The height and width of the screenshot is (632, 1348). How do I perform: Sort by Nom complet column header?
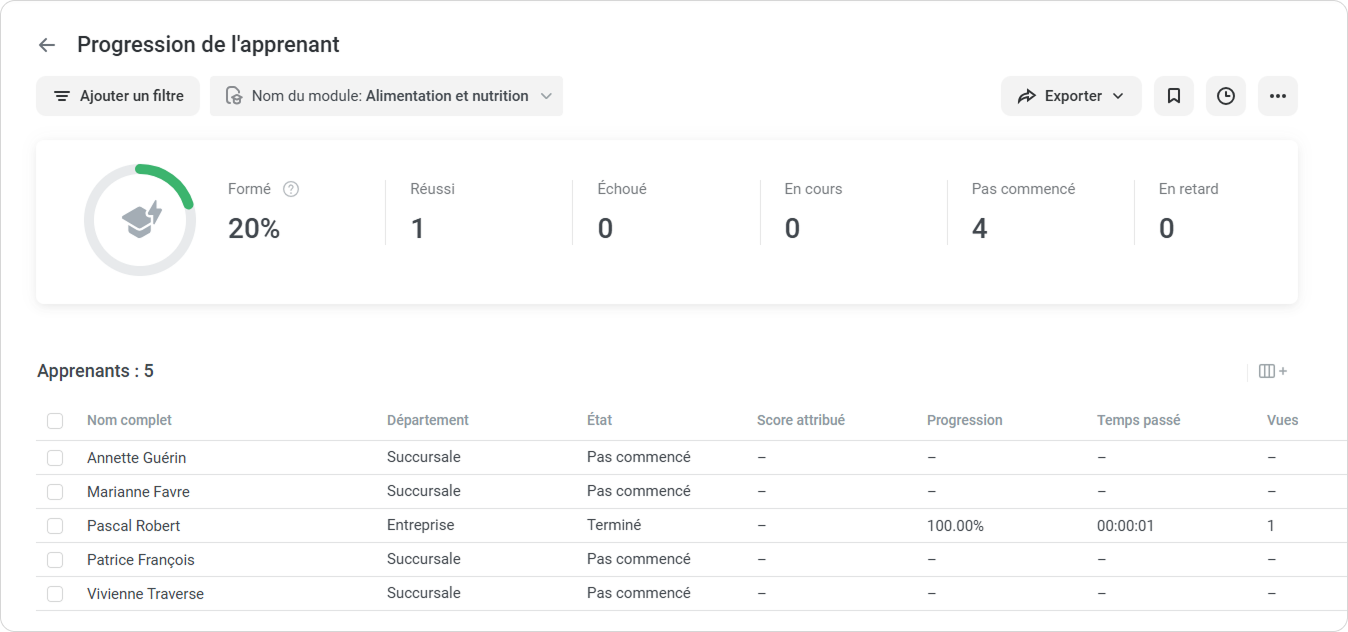pos(129,420)
